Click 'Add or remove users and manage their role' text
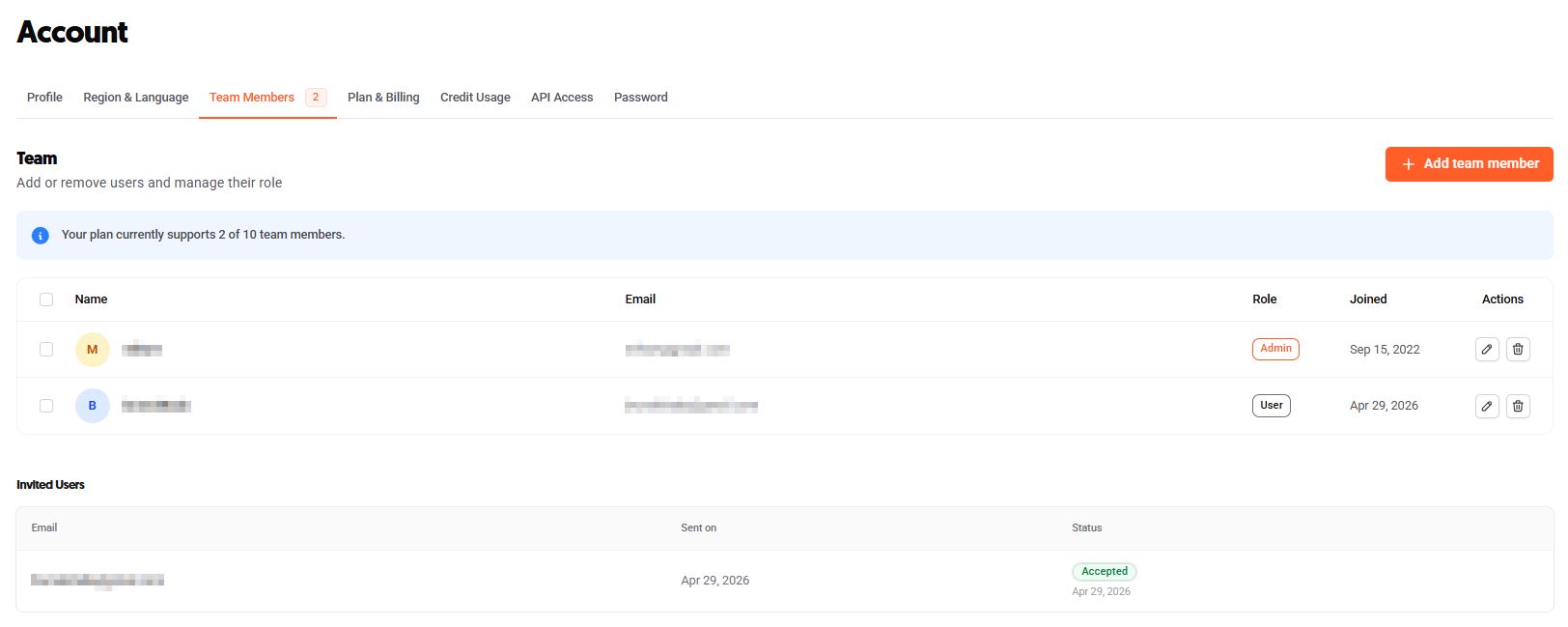The width and height of the screenshot is (1568, 627). 150,183
